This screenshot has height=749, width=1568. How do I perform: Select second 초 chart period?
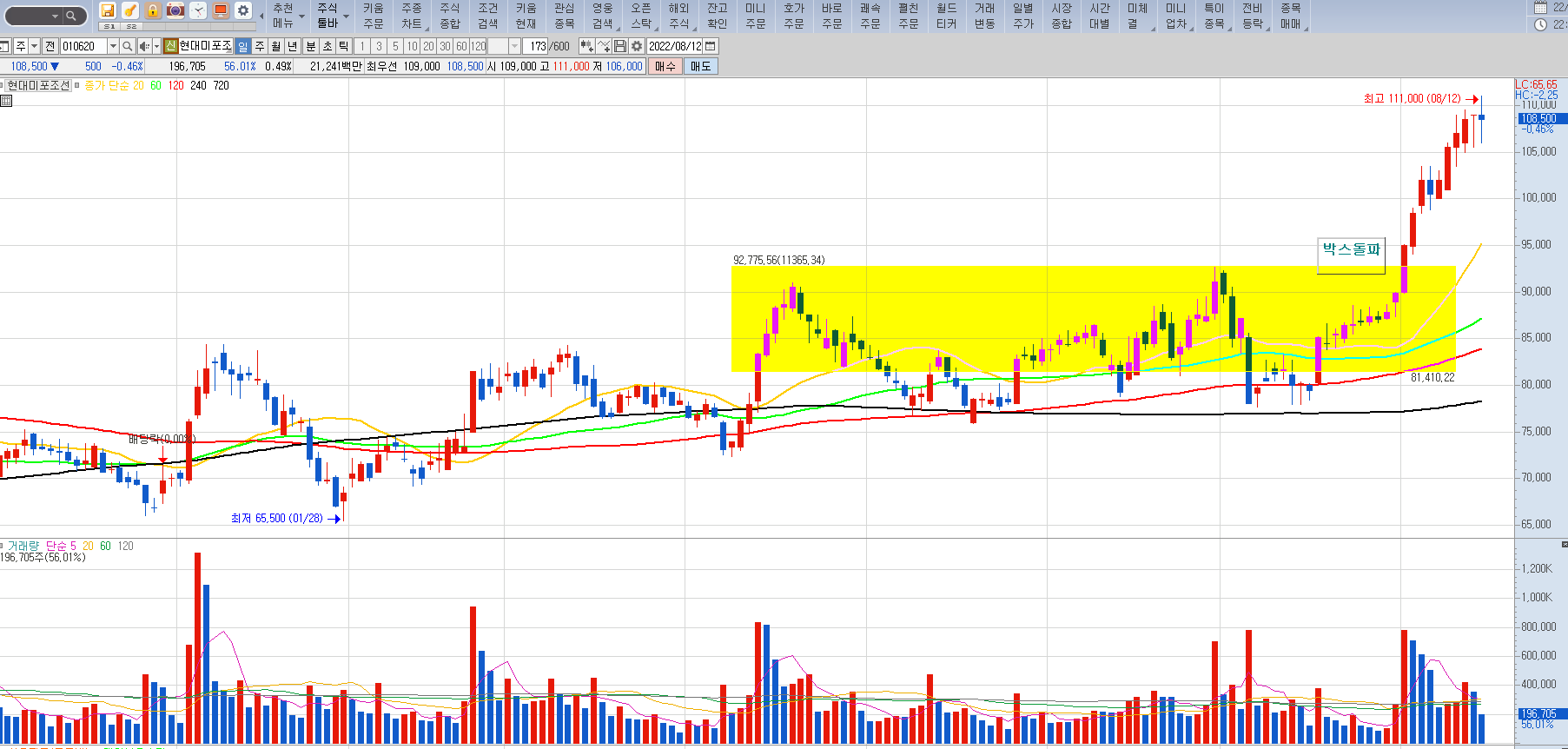[x=327, y=46]
